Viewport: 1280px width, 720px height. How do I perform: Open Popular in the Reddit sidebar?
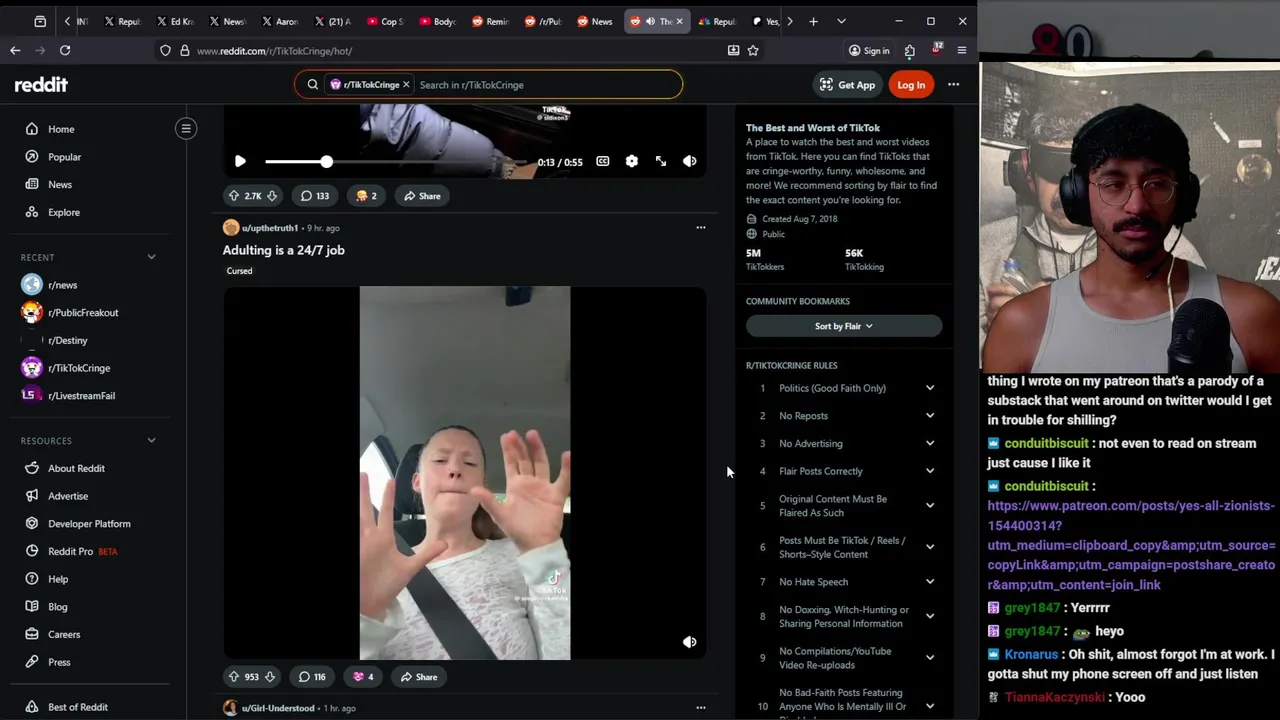(64, 157)
